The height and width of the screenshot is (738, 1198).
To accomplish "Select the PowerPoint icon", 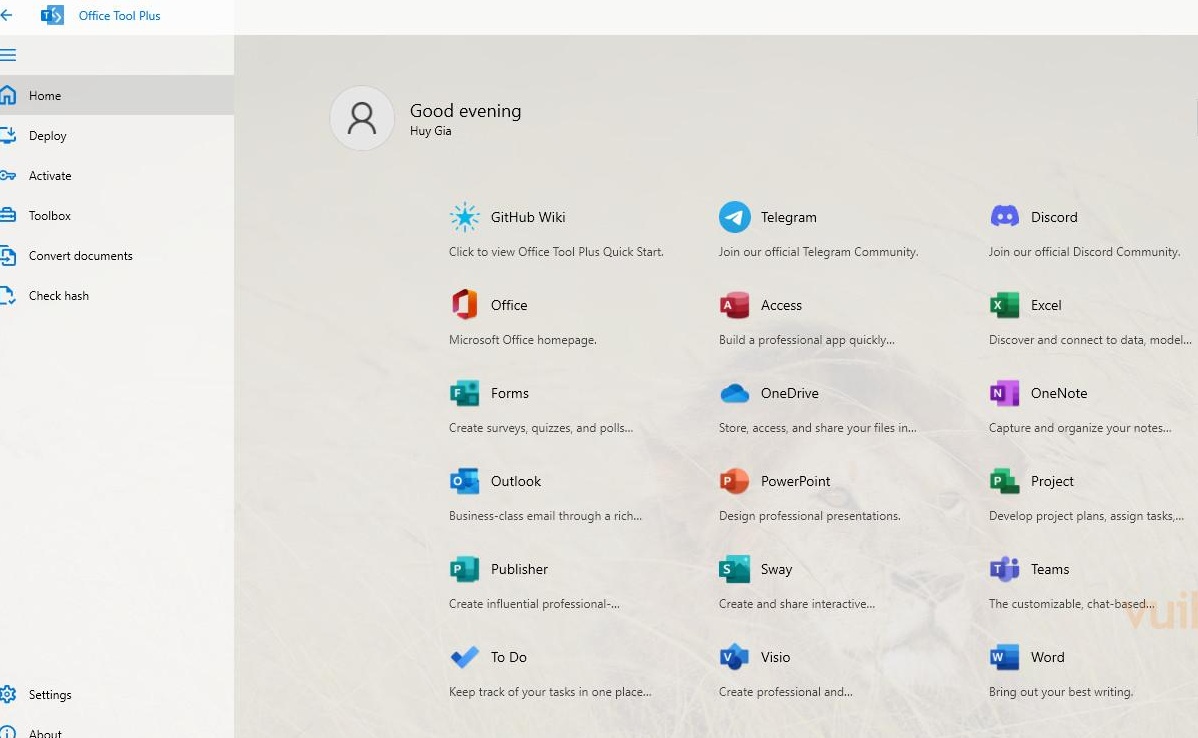I will (734, 481).
